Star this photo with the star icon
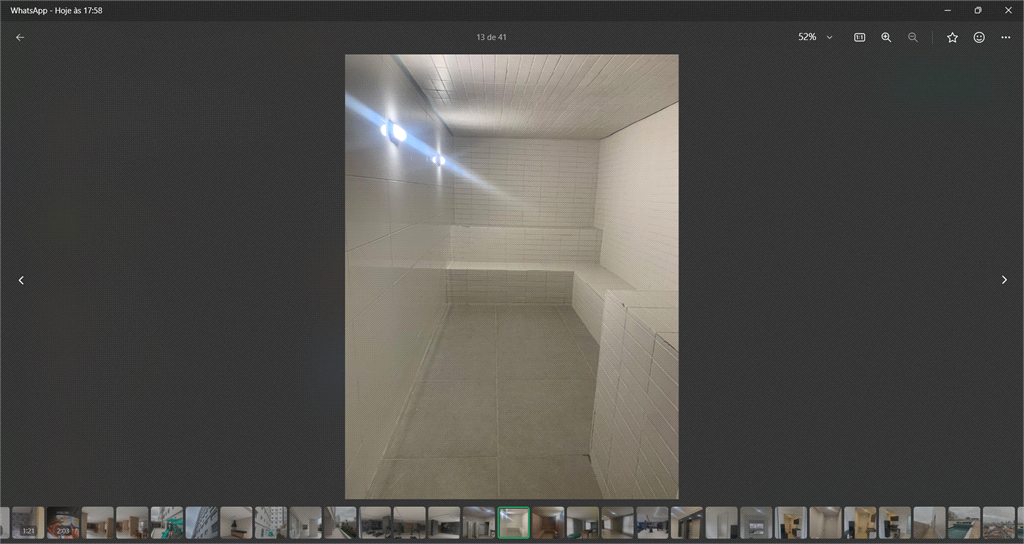The image size is (1024, 544). click(x=952, y=37)
